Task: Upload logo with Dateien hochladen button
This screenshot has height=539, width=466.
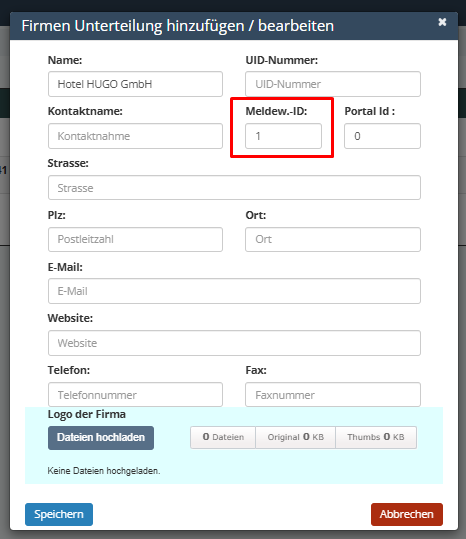Action: click(x=101, y=438)
